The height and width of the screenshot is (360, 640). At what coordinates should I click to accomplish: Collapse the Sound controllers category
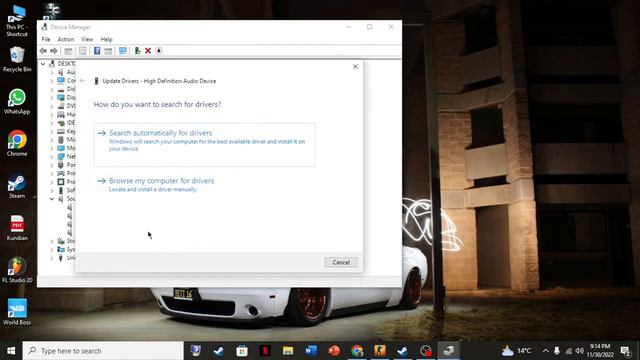52,199
